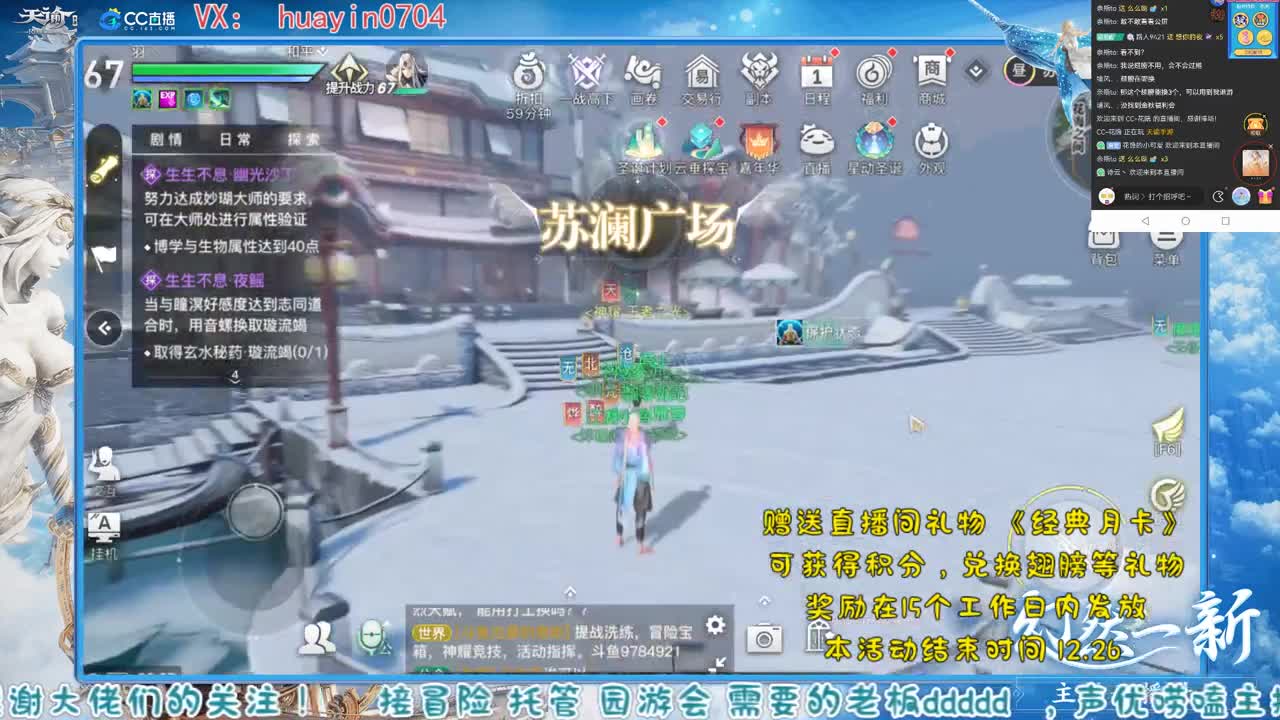Select the yellow scroll quest sidebar icon
This screenshot has width=1280, height=720.
pos(104,171)
